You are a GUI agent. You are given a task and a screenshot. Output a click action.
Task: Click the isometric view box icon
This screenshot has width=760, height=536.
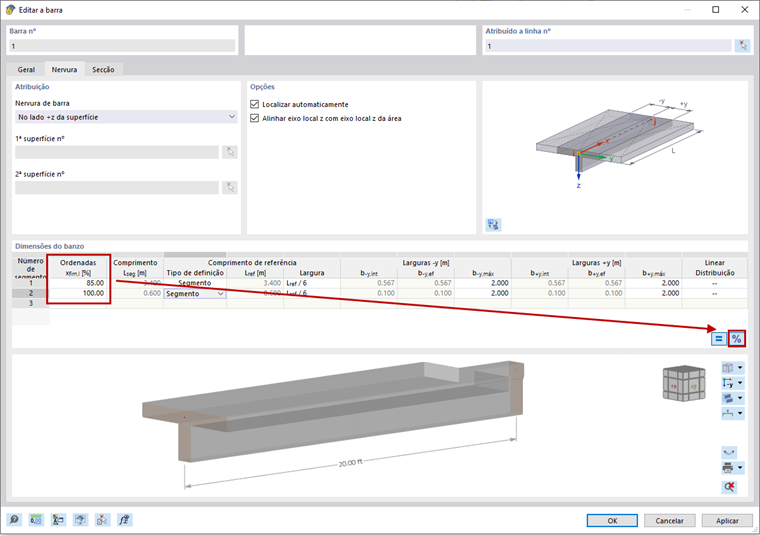click(x=728, y=368)
